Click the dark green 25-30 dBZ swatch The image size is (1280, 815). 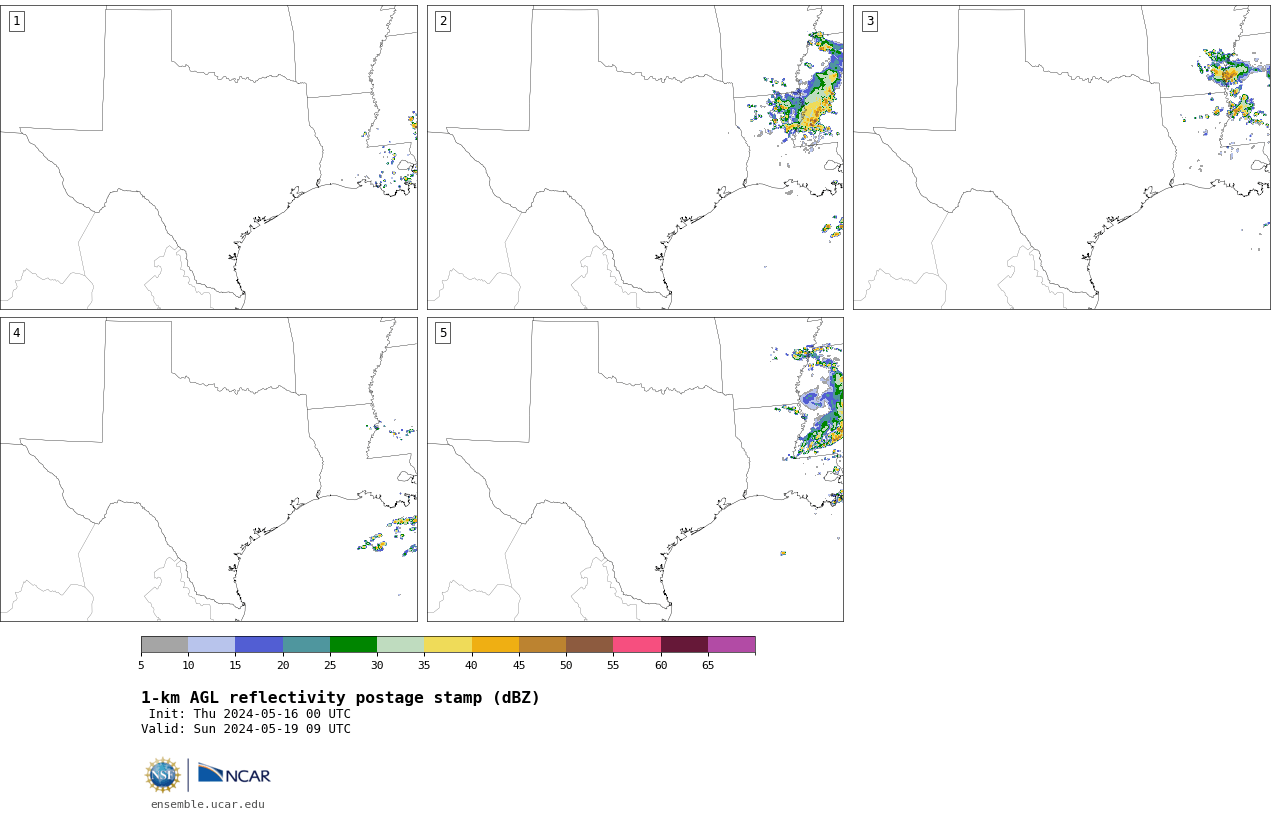tap(353, 644)
